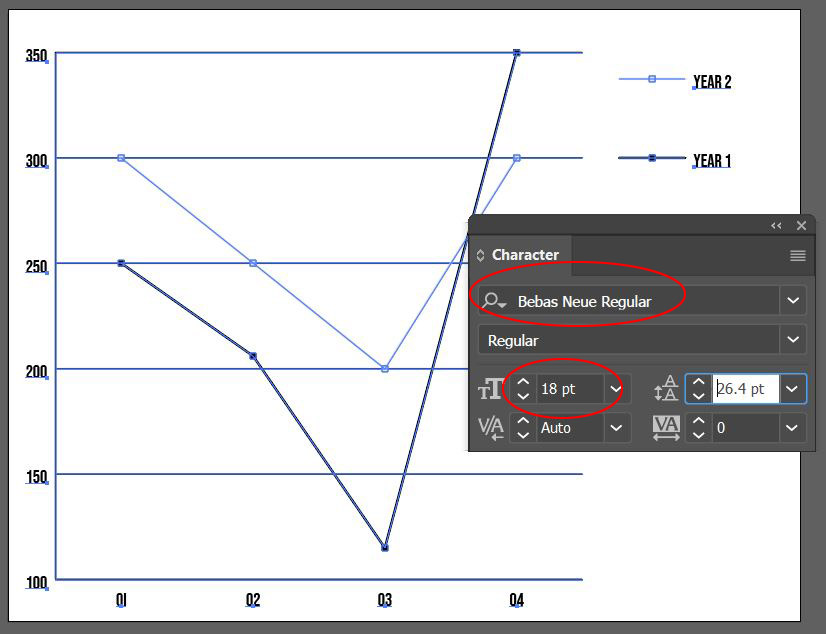The height and width of the screenshot is (634, 826).
Task: Select the YEAR 2 legend label
Action: click(712, 82)
